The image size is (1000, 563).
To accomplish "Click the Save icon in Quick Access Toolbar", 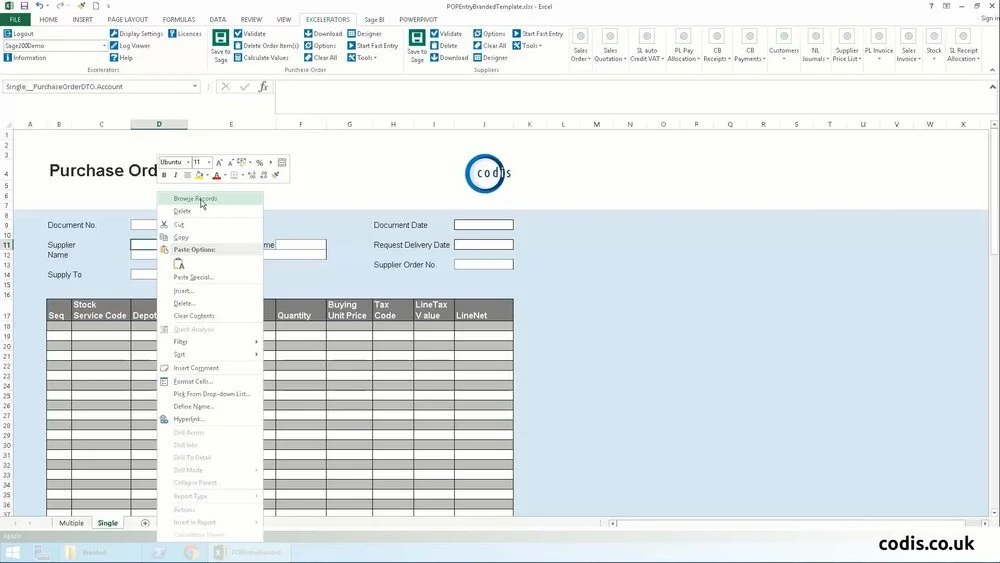I will pyautogui.click(x=24, y=6).
